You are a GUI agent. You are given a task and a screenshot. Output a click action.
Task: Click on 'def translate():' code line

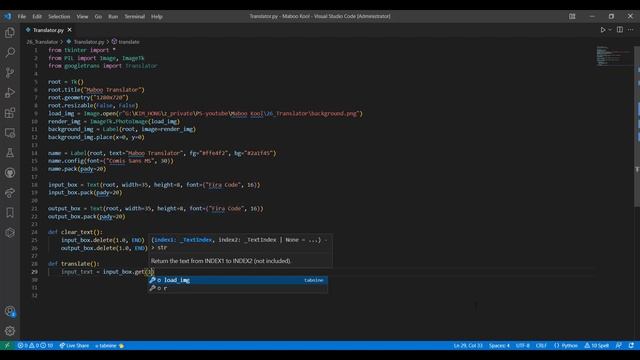coord(73,264)
